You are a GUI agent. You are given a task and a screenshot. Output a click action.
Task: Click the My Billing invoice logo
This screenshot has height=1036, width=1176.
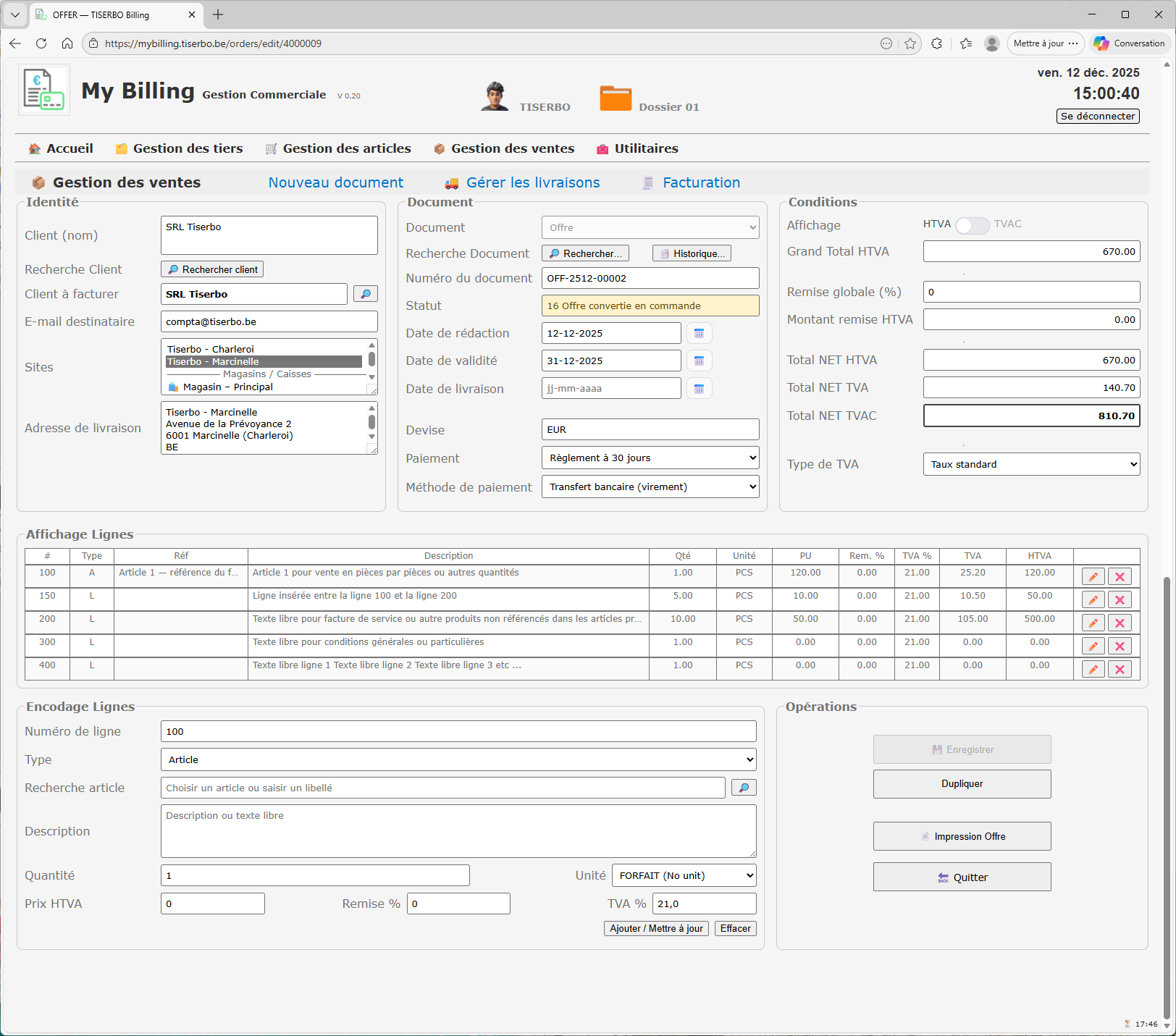click(43, 89)
